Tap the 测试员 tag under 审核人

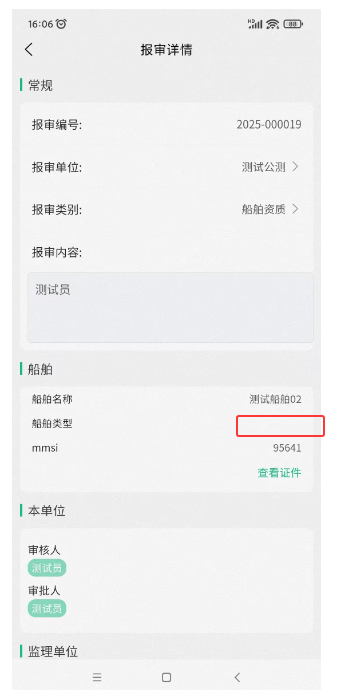tap(47, 568)
